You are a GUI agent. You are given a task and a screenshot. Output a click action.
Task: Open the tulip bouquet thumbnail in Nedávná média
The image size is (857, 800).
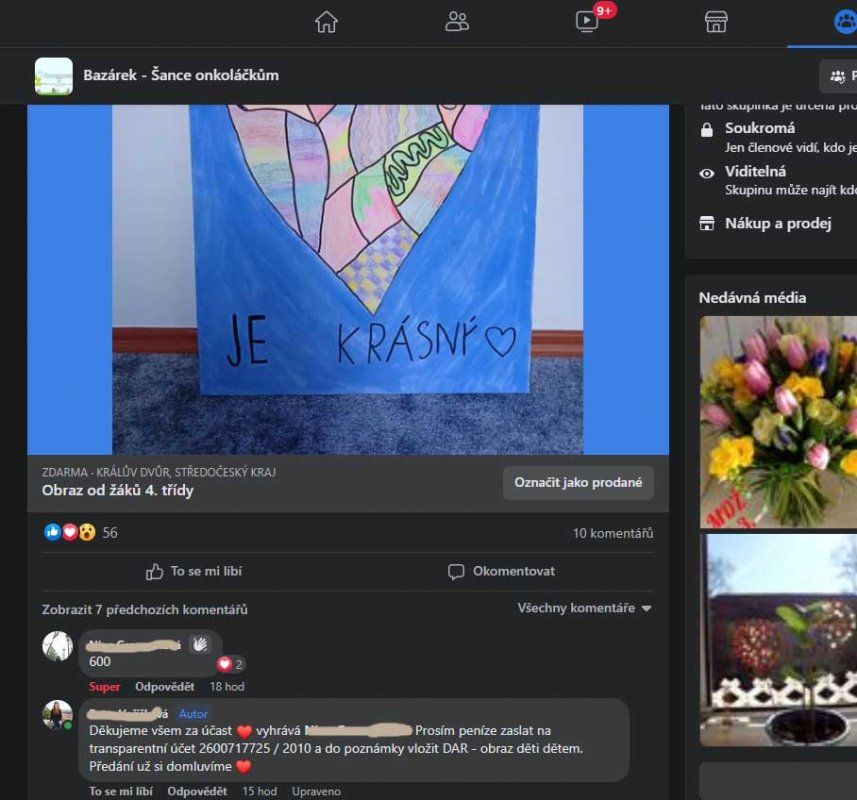tap(778, 421)
